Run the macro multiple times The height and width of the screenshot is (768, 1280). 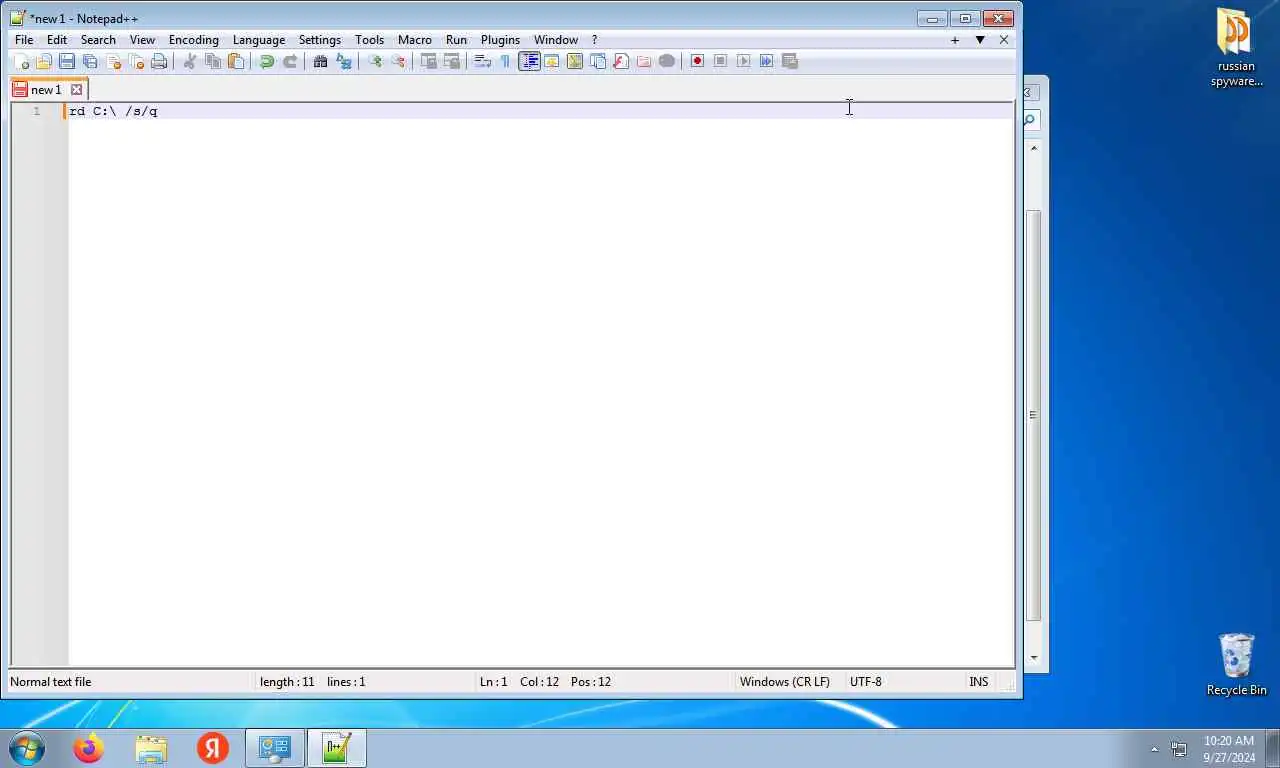click(x=766, y=61)
